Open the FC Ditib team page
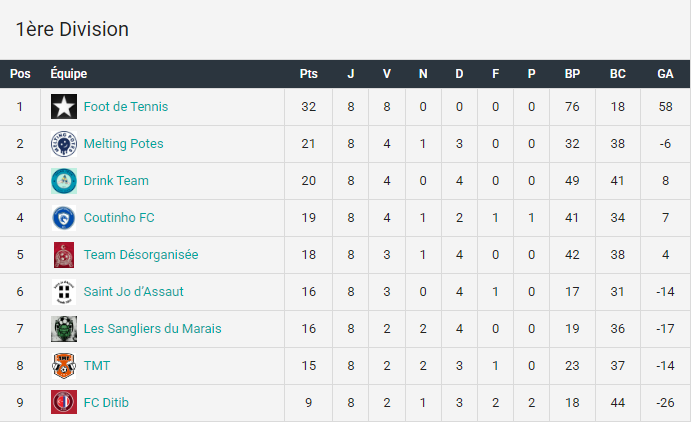The height and width of the screenshot is (426, 693). click(106, 403)
